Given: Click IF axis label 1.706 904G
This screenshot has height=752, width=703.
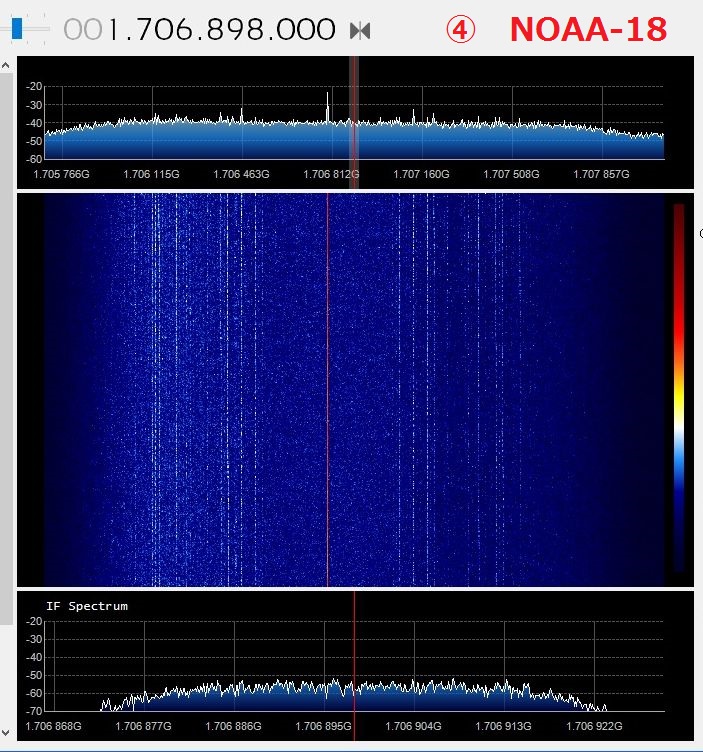Looking at the screenshot, I should click(x=413, y=726).
